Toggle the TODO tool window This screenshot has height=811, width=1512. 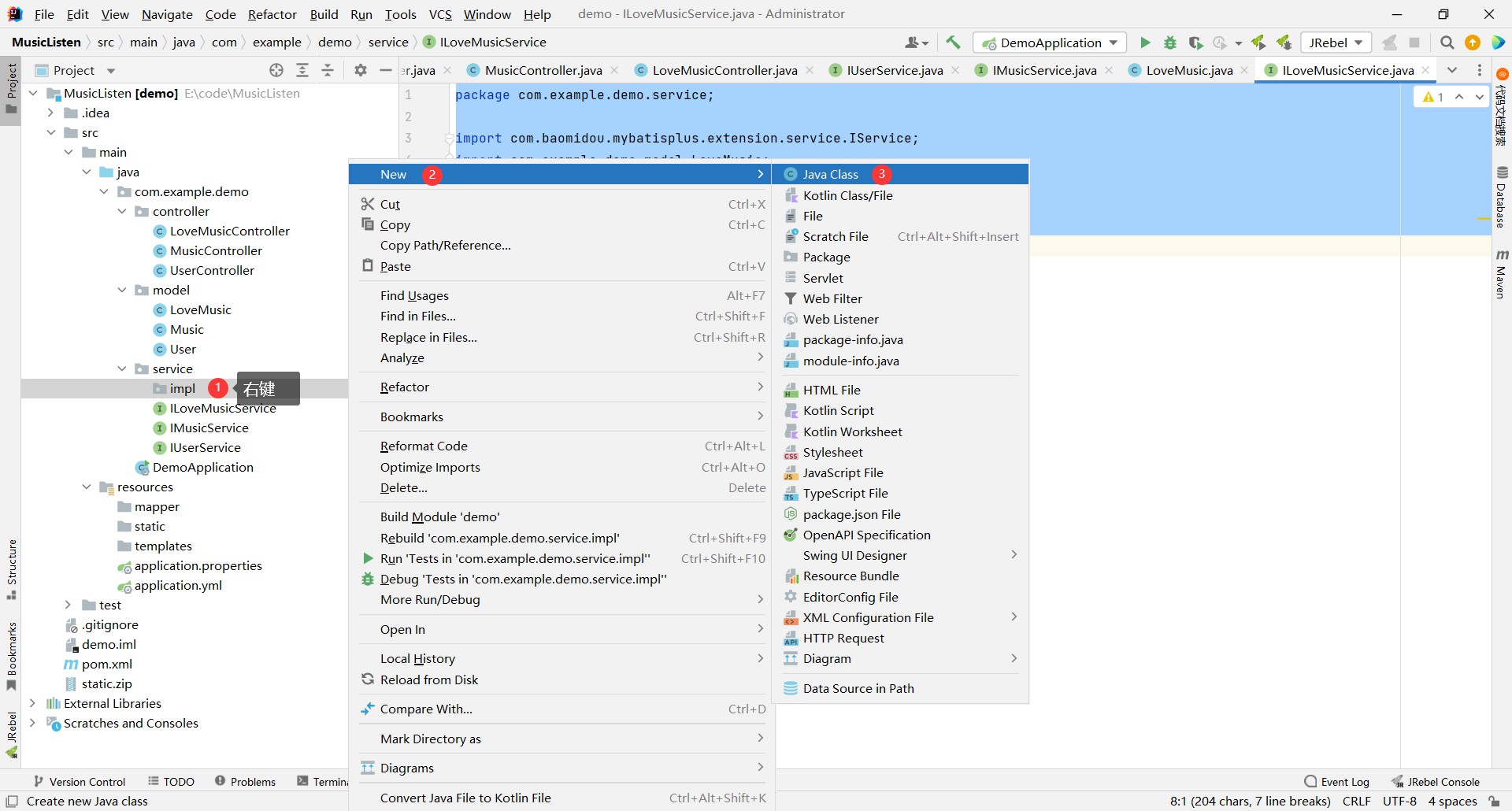point(171,781)
